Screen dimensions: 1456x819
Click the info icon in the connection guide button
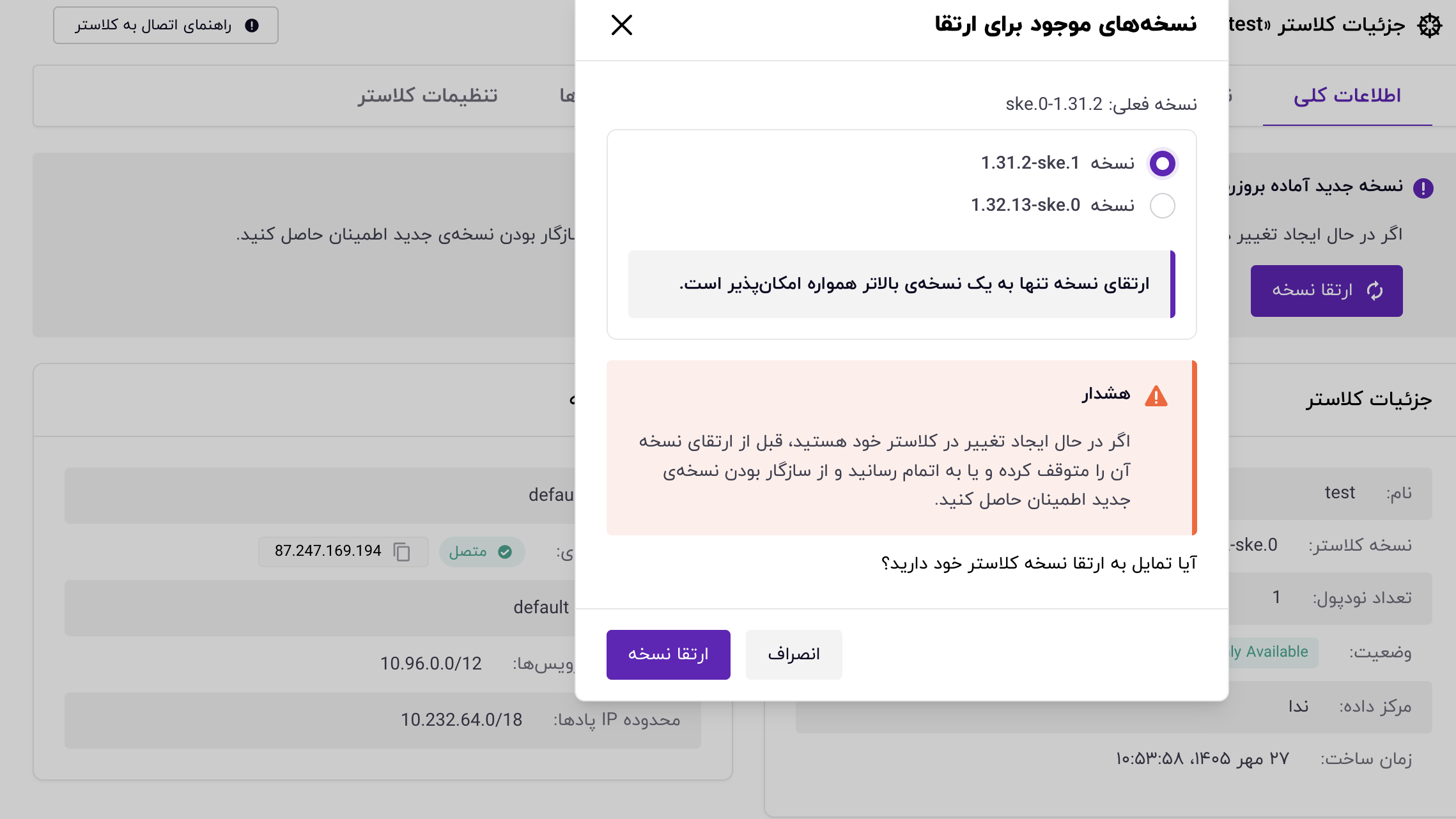(252, 26)
